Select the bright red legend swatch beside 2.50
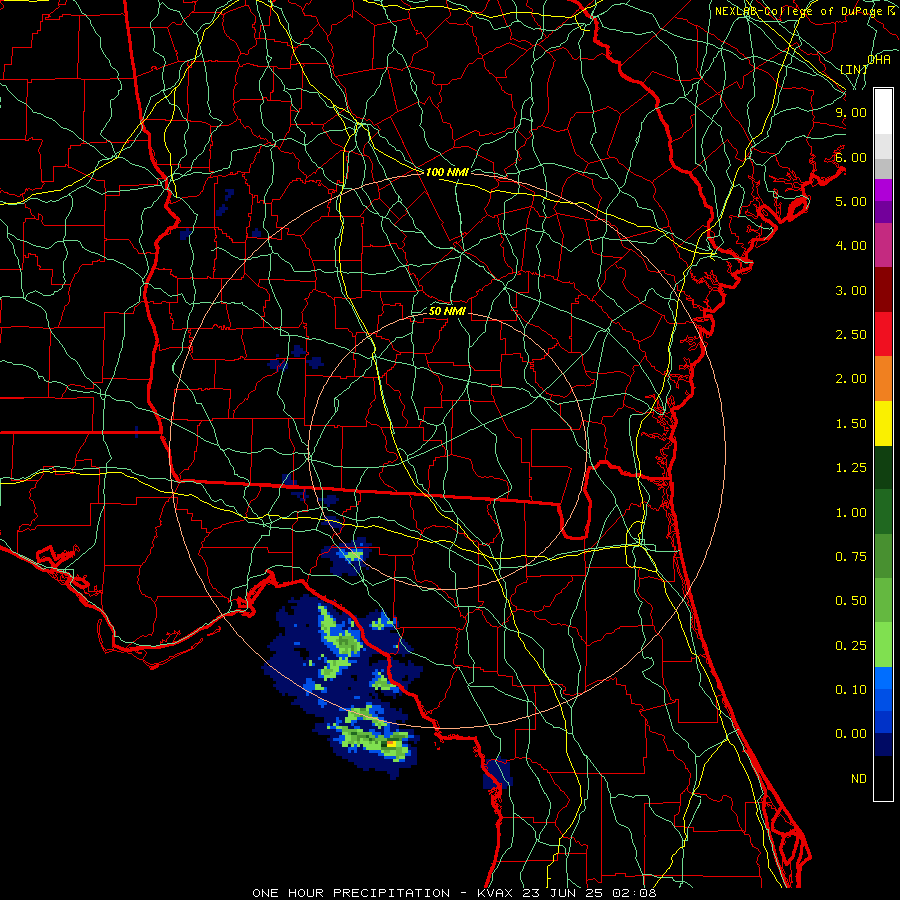 point(883,334)
